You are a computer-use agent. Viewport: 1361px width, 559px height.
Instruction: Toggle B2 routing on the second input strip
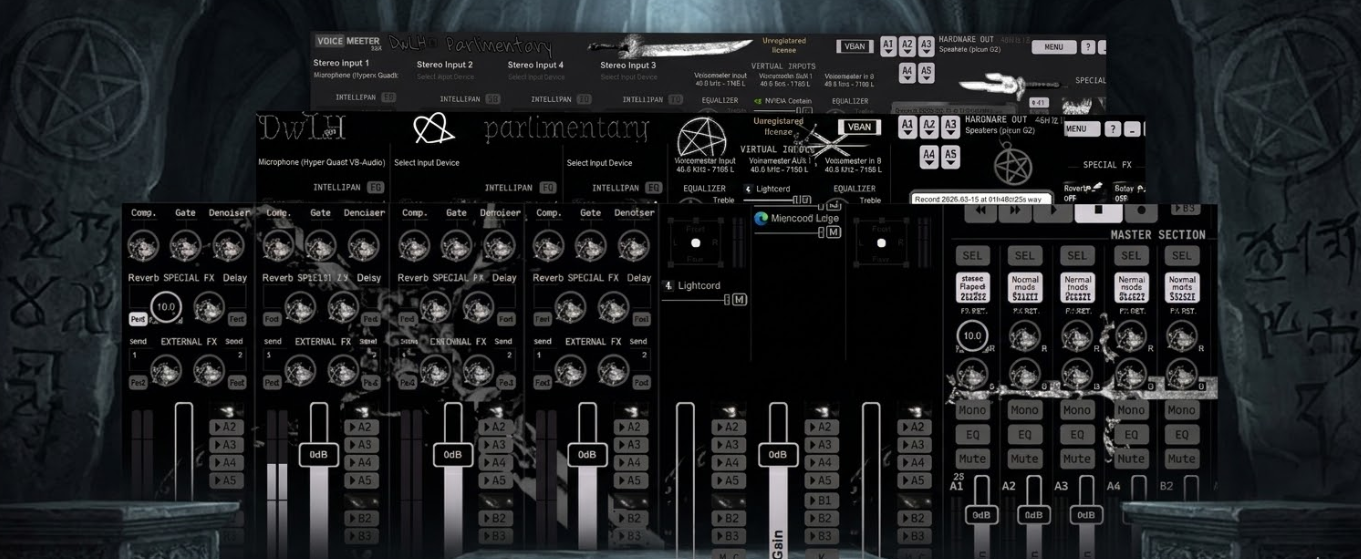click(x=362, y=518)
